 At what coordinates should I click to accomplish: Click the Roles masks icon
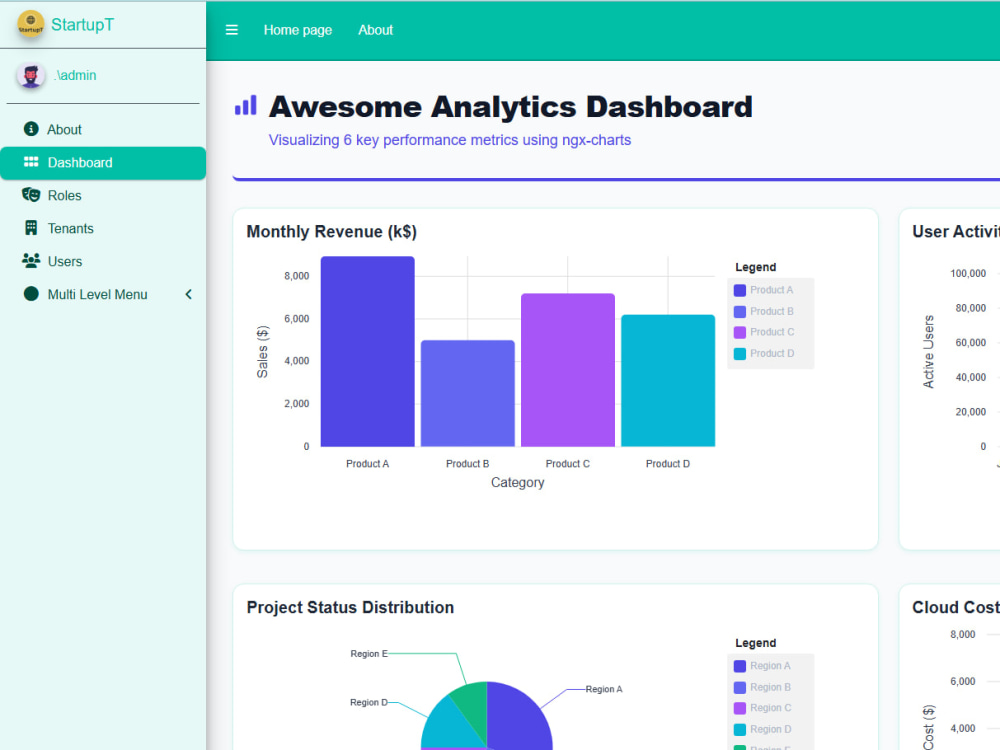click(x=31, y=195)
